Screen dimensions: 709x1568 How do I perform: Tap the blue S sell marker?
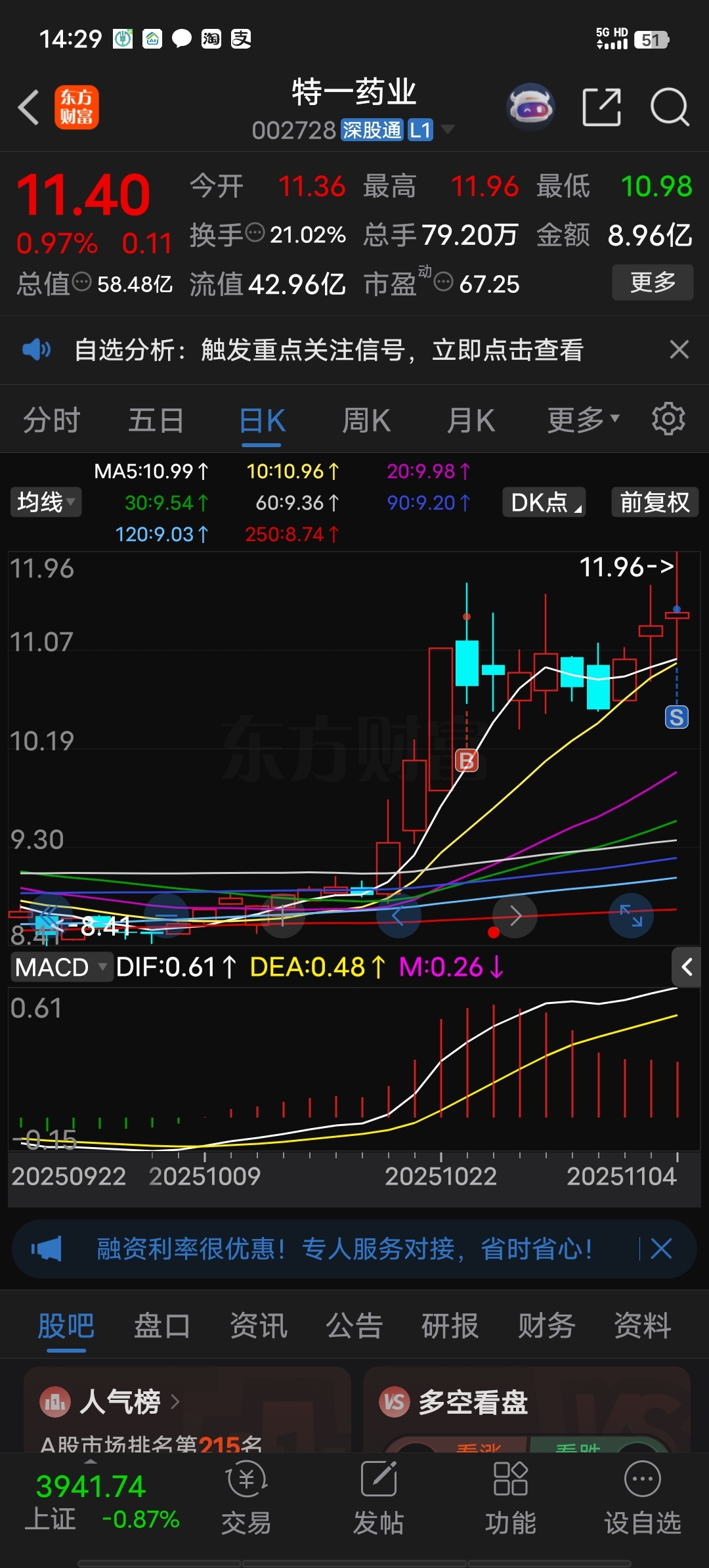(677, 717)
